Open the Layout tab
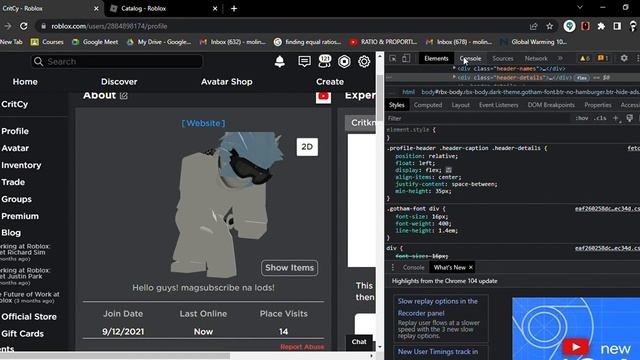This screenshot has width=640, height=360. [x=460, y=105]
